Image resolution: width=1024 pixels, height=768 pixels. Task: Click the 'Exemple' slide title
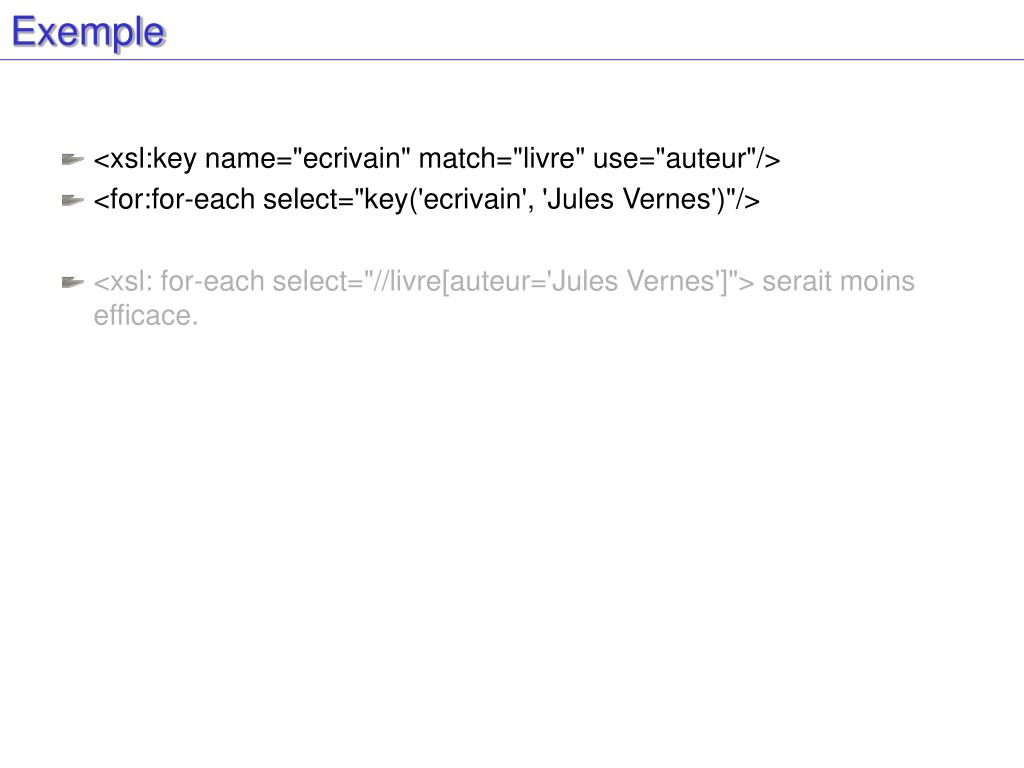pyautogui.click(x=88, y=32)
